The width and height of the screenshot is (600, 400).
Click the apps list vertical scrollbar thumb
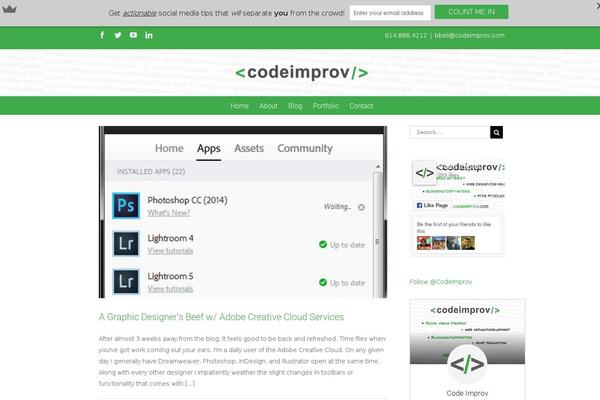[377, 234]
